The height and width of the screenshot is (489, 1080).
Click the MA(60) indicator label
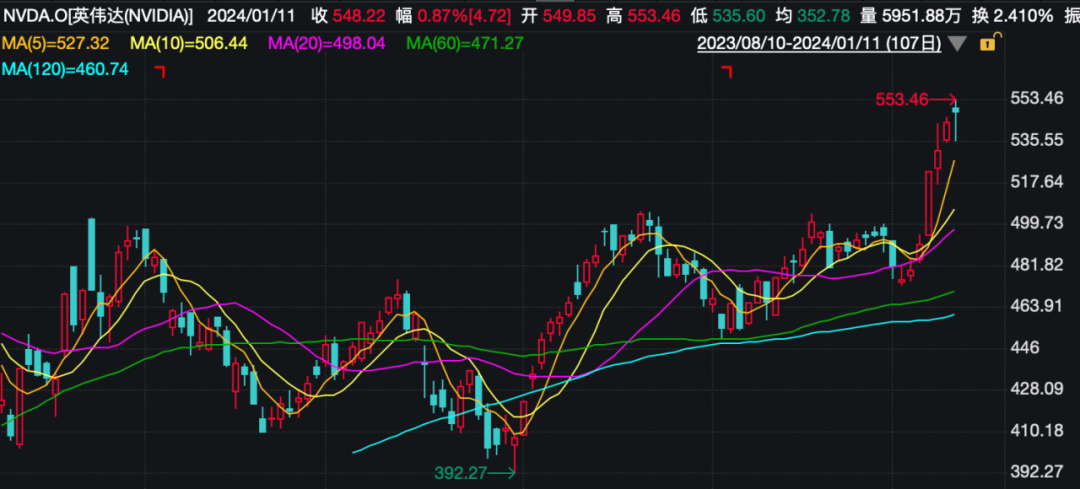[465, 44]
